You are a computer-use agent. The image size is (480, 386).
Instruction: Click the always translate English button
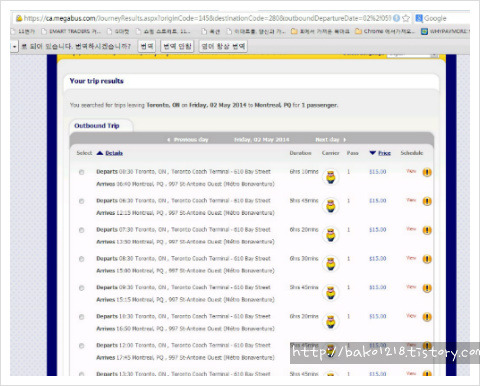[223, 46]
